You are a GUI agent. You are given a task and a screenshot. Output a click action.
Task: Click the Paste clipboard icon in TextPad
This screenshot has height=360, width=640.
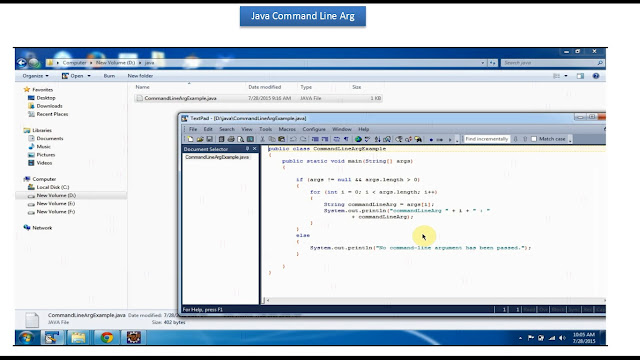pyautogui.click(x=282, y=139)
